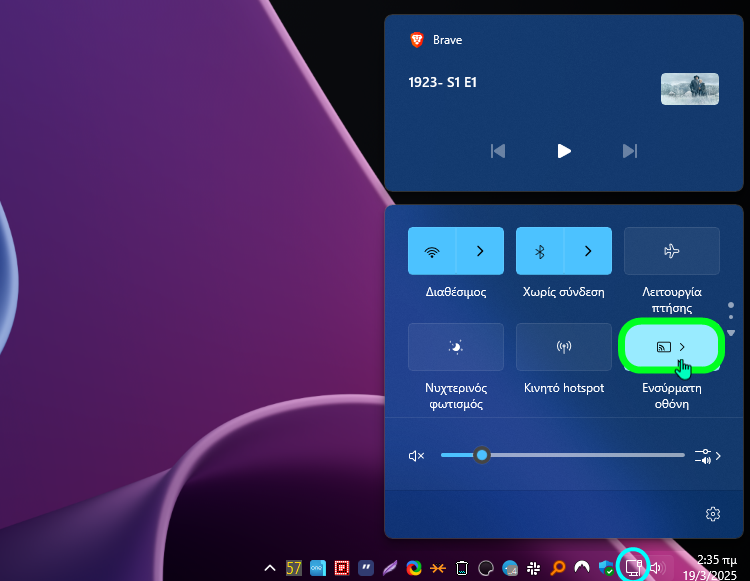Click the Brave lion logo icon
This screenshot has height=581, width=750.
click(417, 40)
